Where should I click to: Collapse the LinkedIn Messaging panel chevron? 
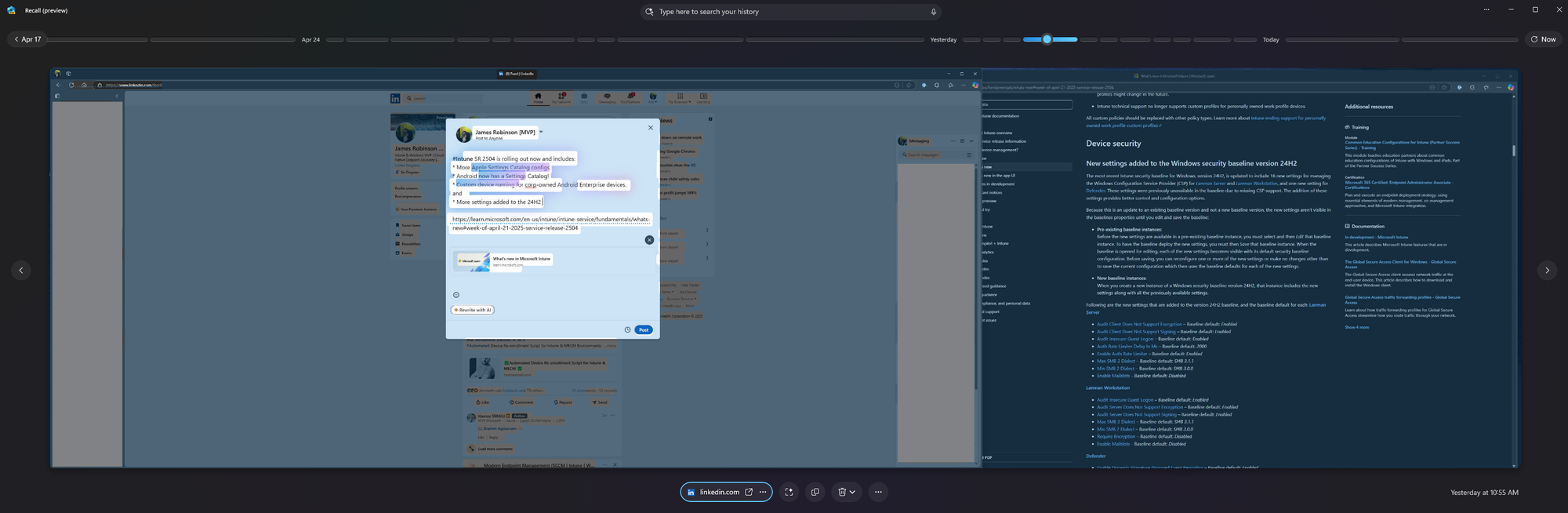pos(971,141)
